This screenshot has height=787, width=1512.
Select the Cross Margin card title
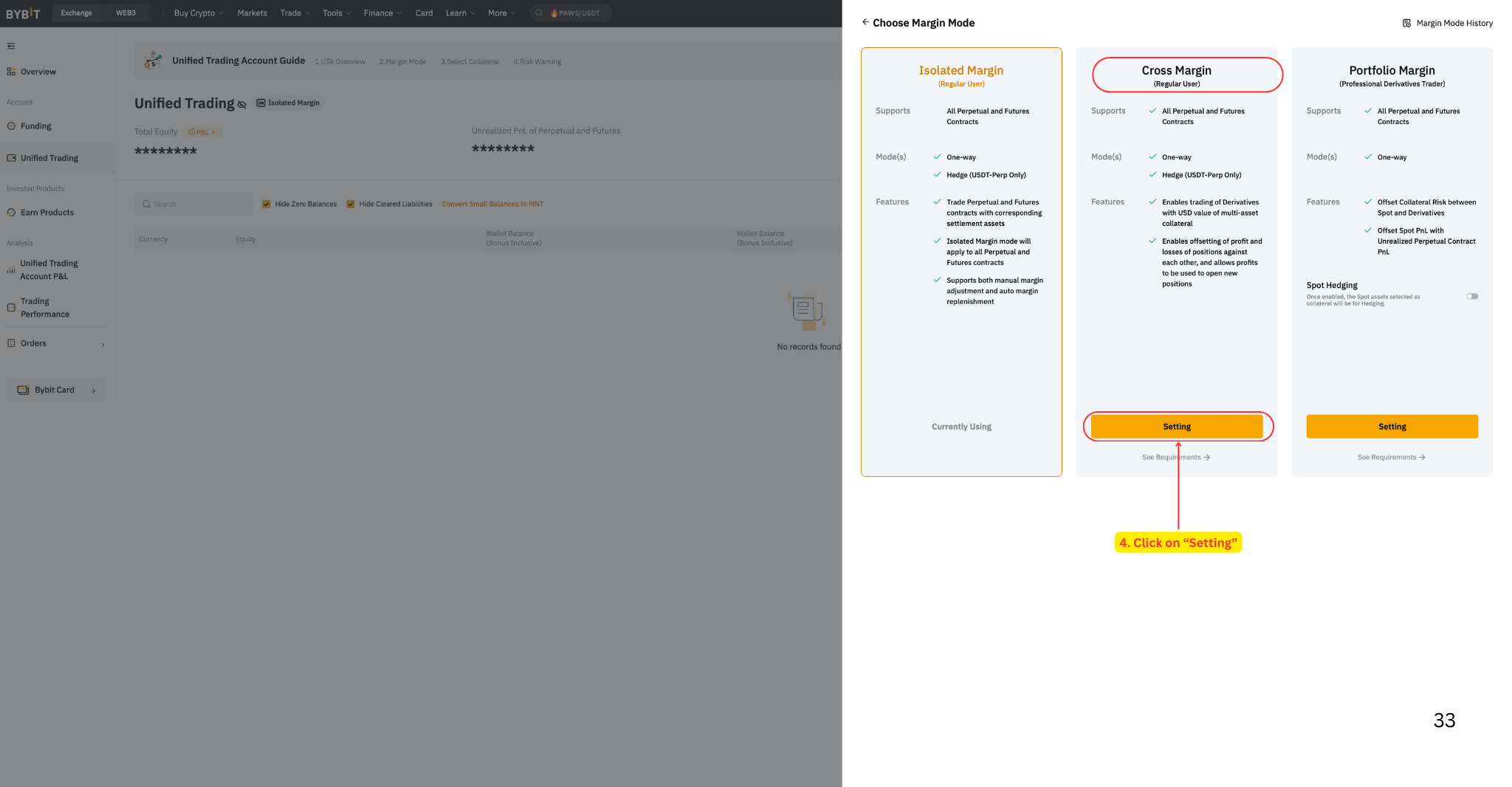[1176, 71]
